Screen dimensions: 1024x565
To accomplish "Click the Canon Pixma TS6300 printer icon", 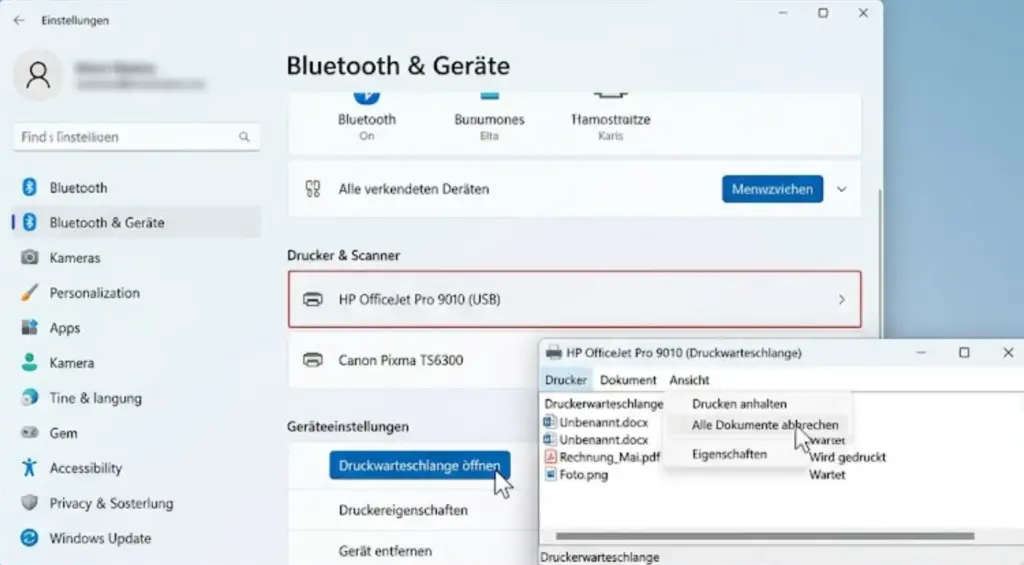I will click(313, 360).
